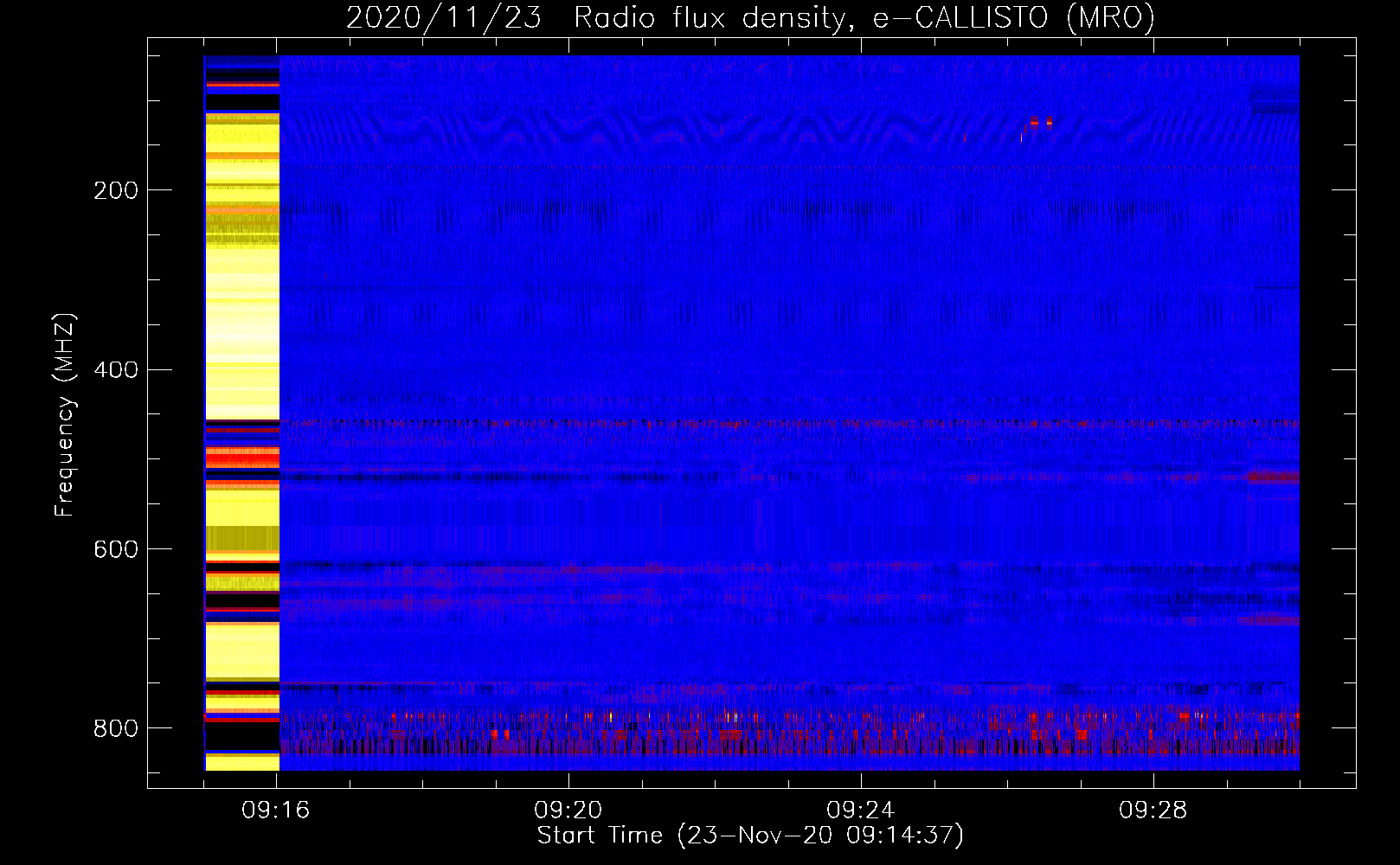
Task: Click the 09:20 time tick label
Action: pyautogui.click(x=568, y=811)
